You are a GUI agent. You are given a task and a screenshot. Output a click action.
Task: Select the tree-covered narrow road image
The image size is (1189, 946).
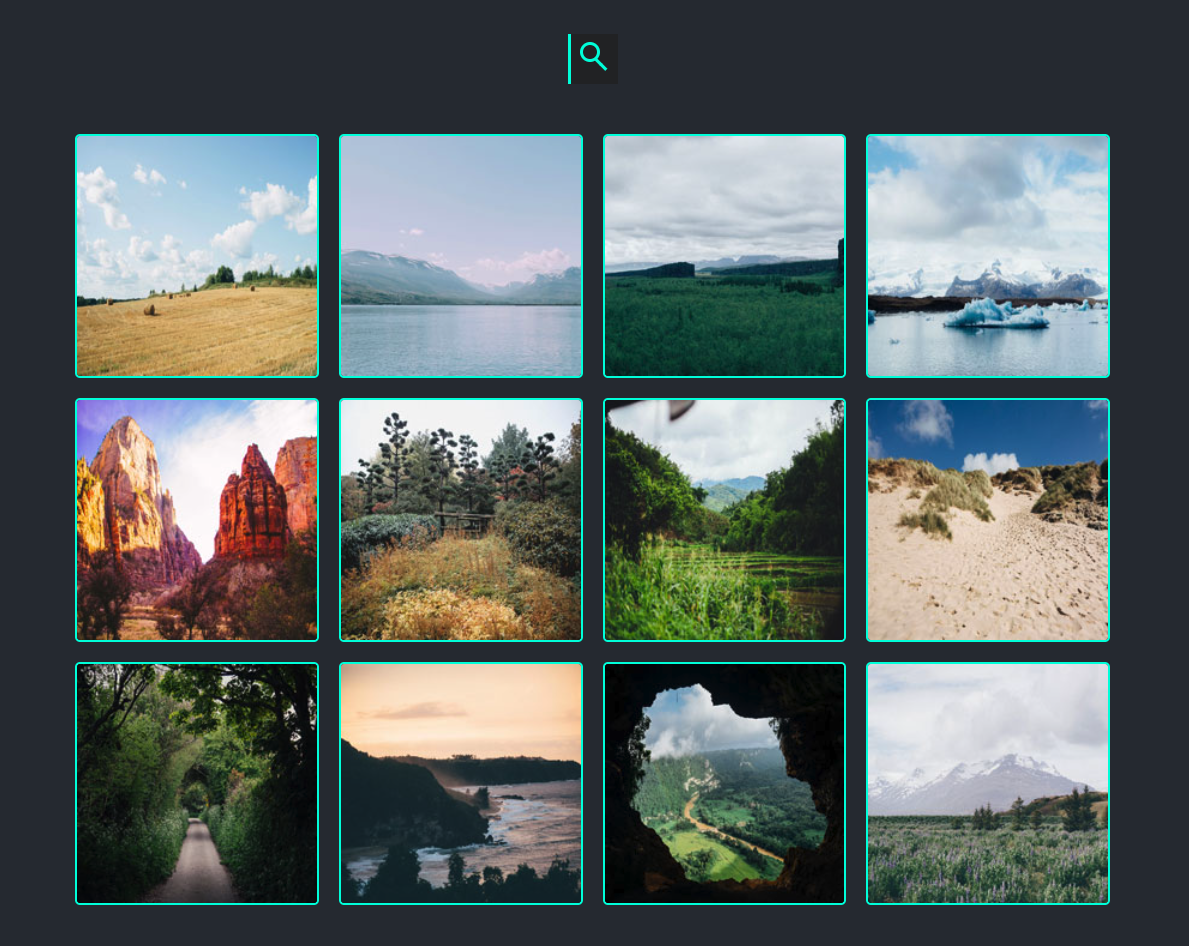pyautogui.click(x=197, y=784)
